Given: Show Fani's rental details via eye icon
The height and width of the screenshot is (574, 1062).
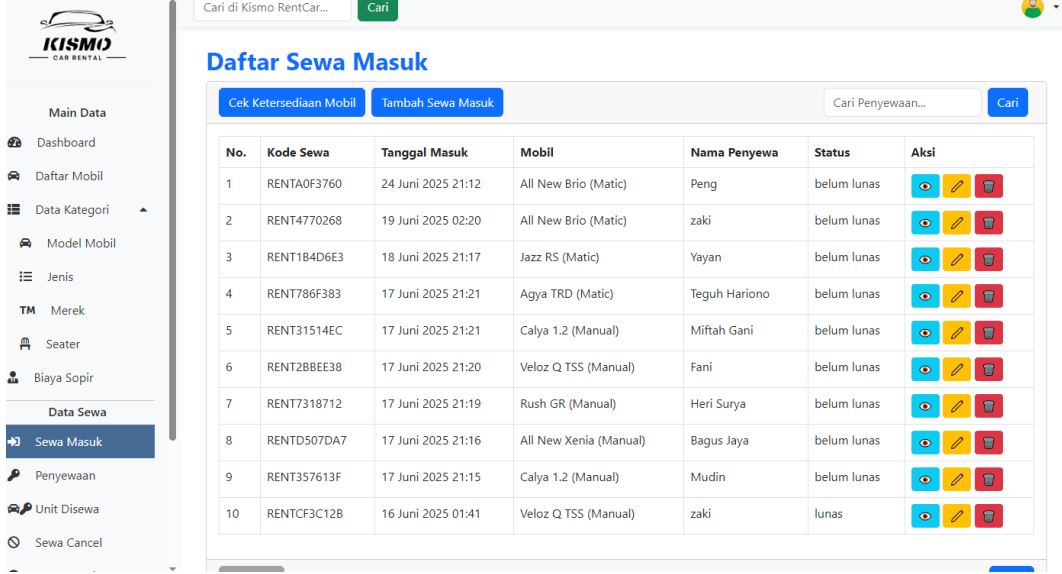Looking at the screenshot, I should [925, 369].
